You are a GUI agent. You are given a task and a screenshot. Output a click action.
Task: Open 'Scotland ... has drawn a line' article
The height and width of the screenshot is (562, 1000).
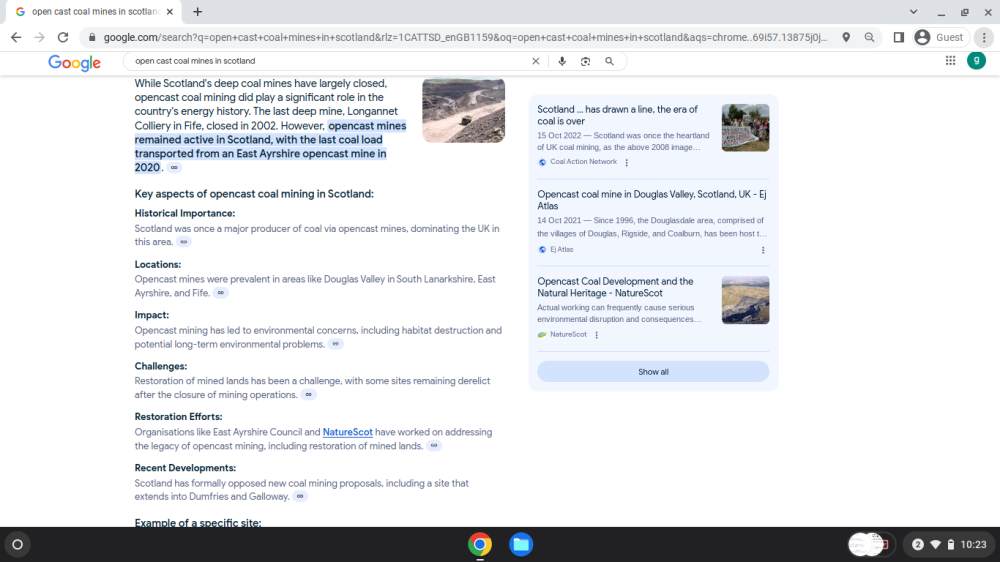point(617,115)
